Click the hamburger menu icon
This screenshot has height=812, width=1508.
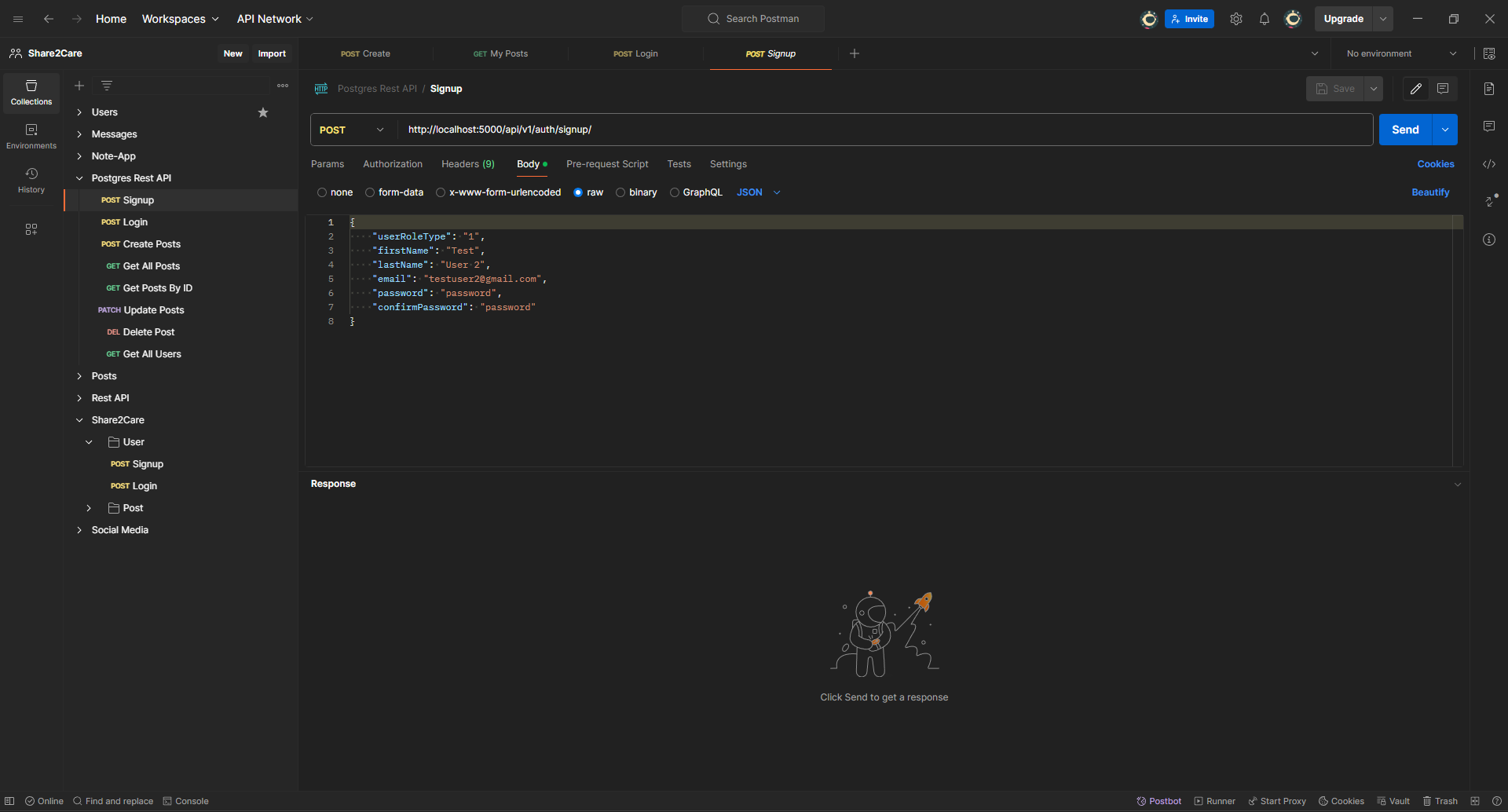(18, 19)
